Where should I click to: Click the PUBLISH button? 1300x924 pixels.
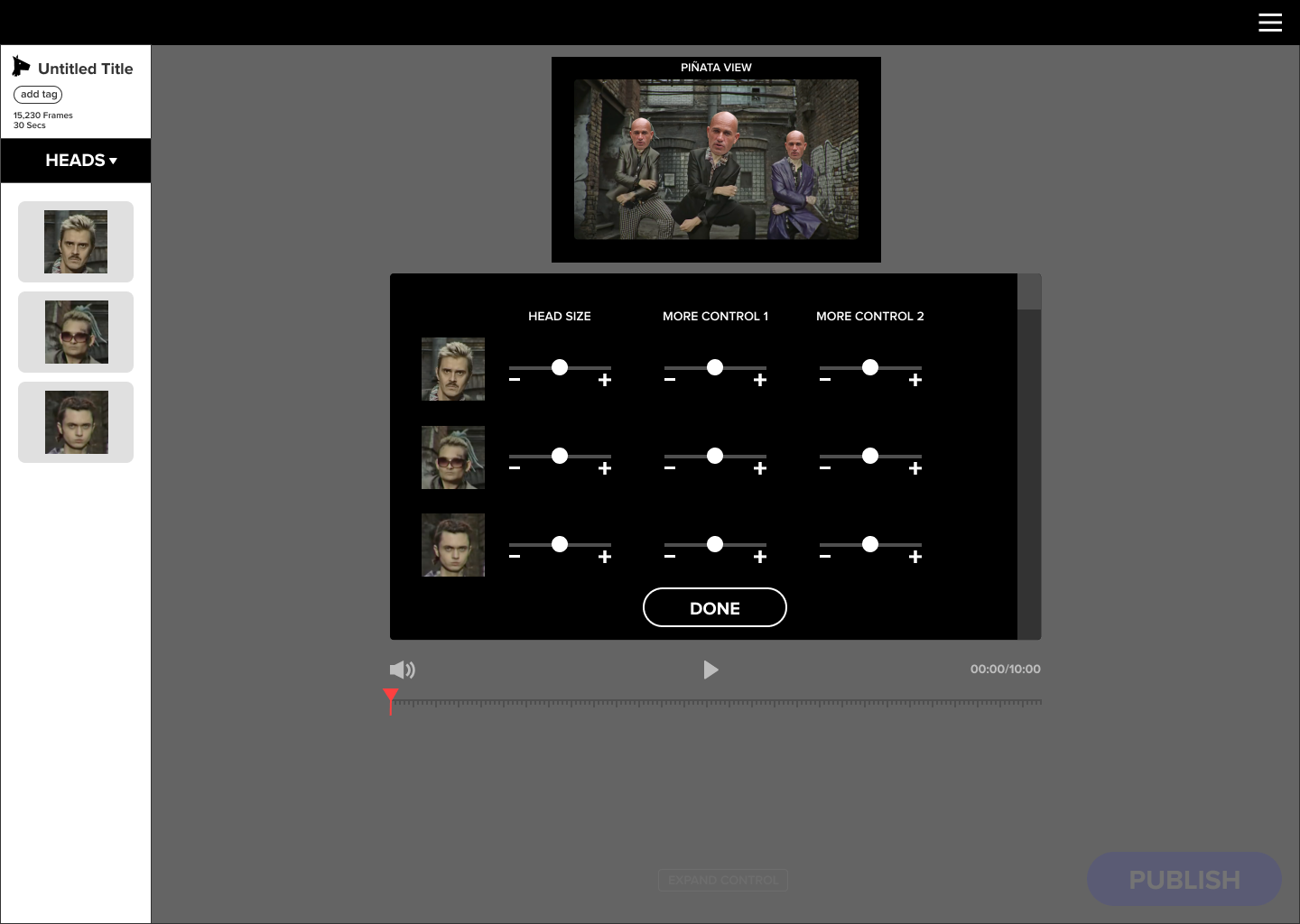pyautogui.click(x=1184, y=879)
